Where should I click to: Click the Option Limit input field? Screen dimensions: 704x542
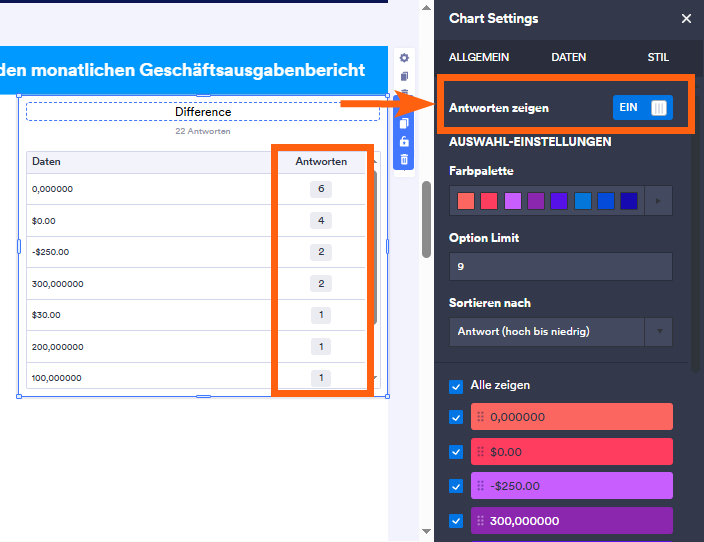pyautogui.click(x=560, y=267)
